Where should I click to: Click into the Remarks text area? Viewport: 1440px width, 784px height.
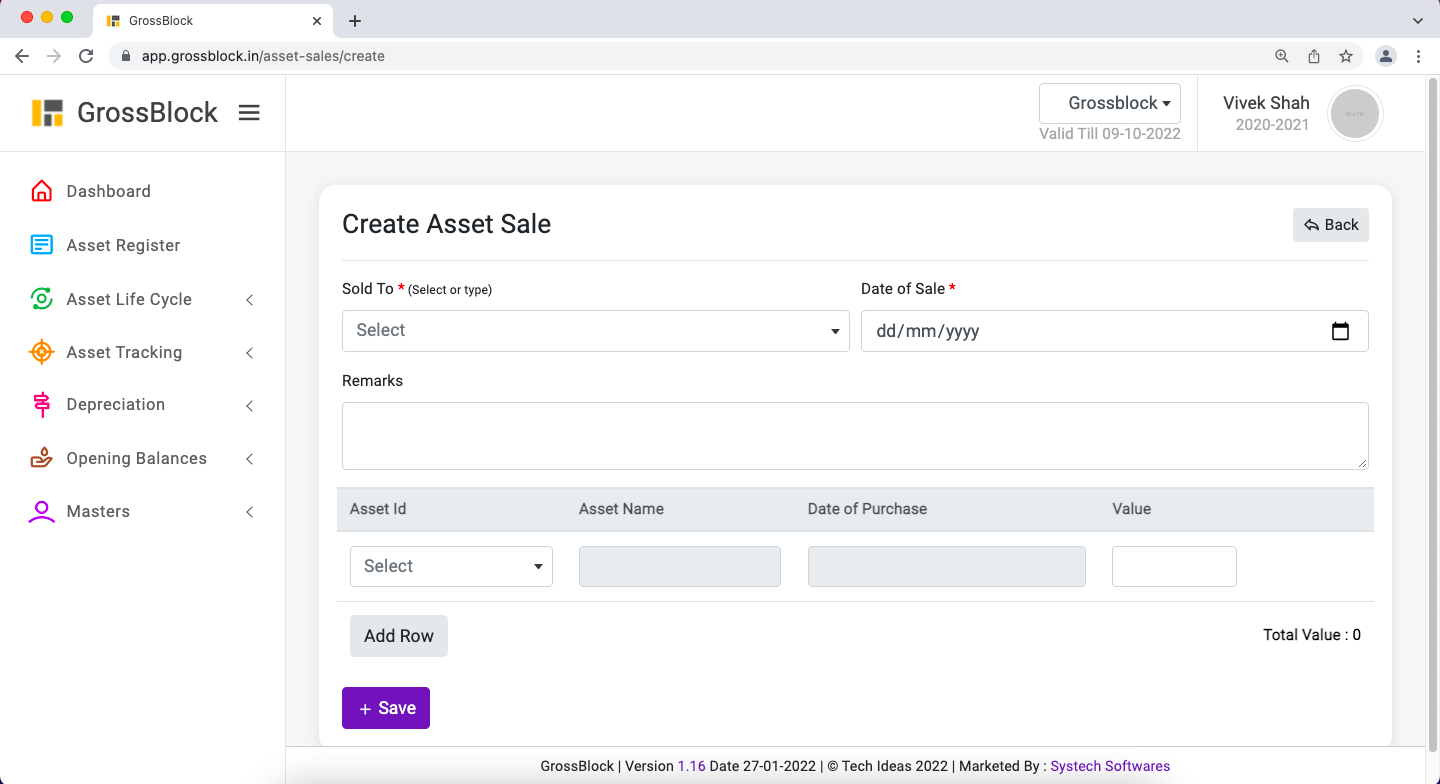pyautogui.click(x=855, y=436)
